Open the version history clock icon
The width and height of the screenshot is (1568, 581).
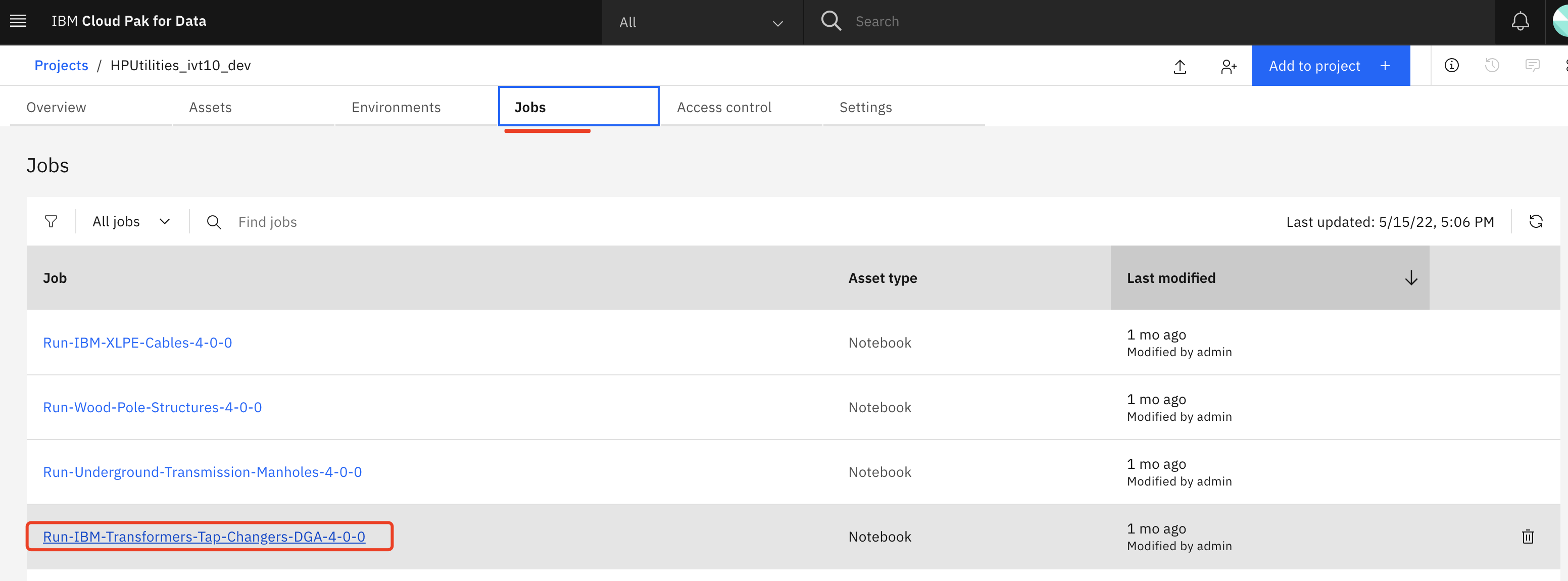click(1491, 65)
